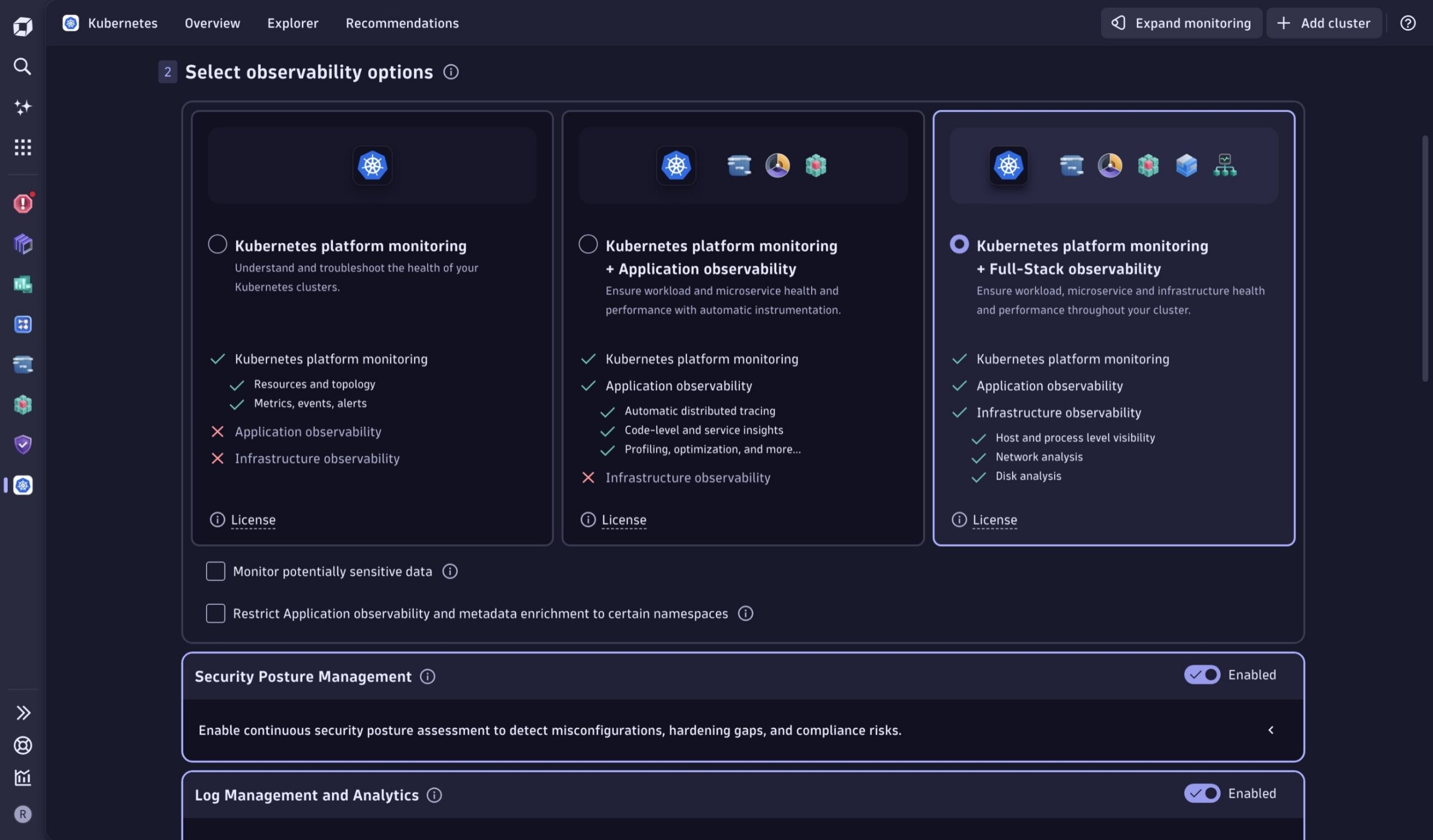Viewport: 1433px width, 840px height.
Task: Open the green-red cube services icon in sidebar
Action: (23, 405)
